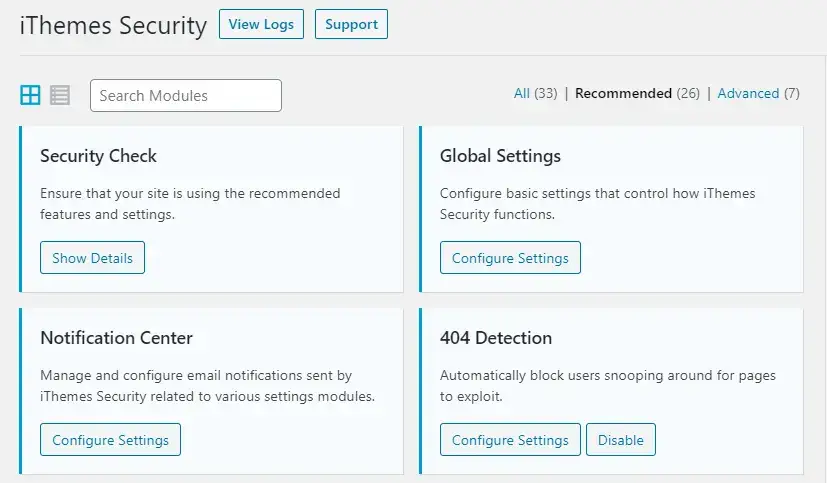
Task: Open View Logs
Action: [261, 24]
